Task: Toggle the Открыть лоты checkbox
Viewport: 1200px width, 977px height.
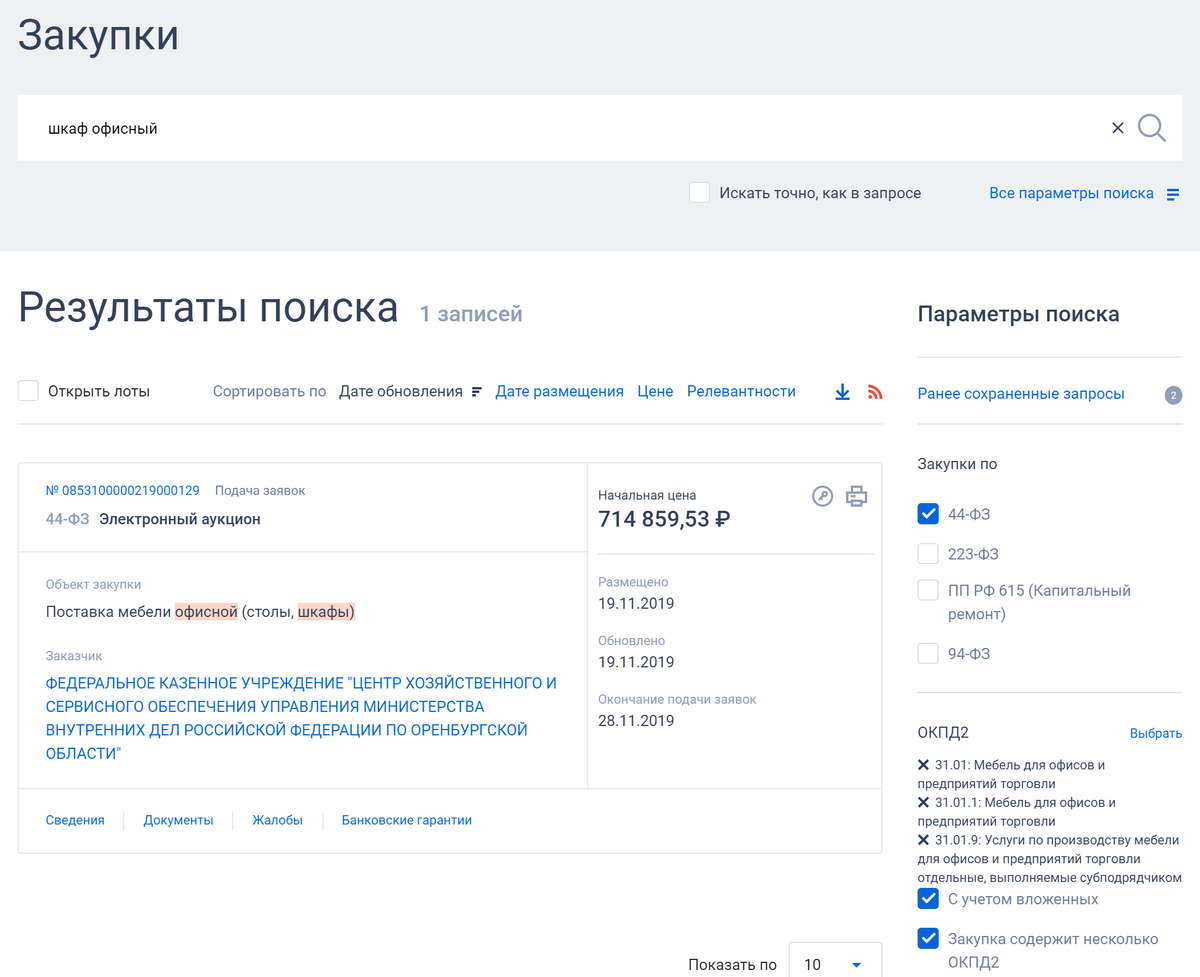Action: 28,390
